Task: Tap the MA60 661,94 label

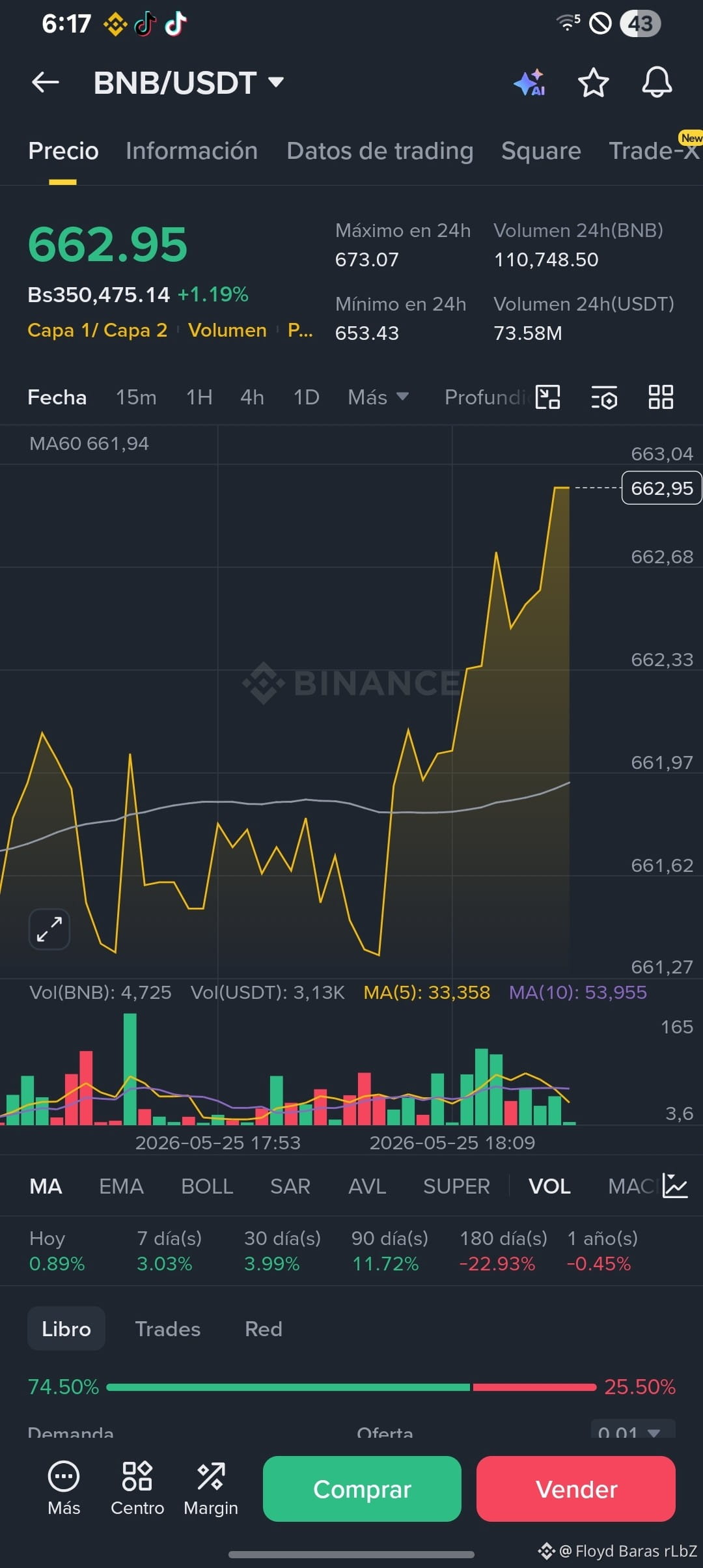Action: point(89,443)
